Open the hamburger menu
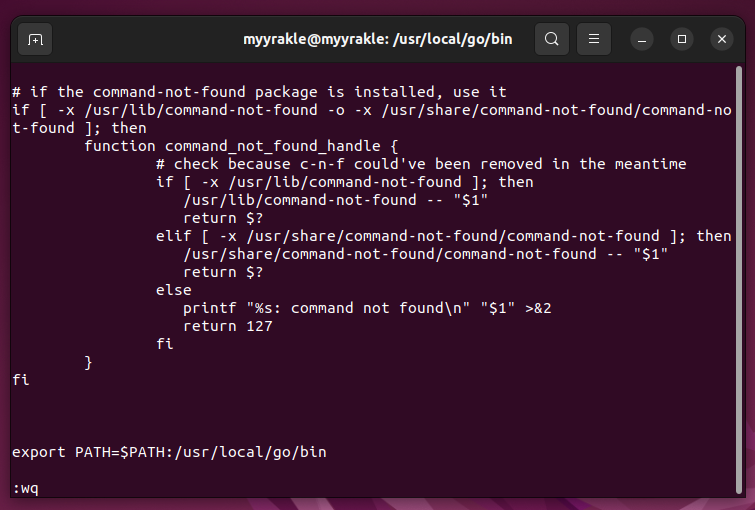755x510 pixels. tap(594, 40)
